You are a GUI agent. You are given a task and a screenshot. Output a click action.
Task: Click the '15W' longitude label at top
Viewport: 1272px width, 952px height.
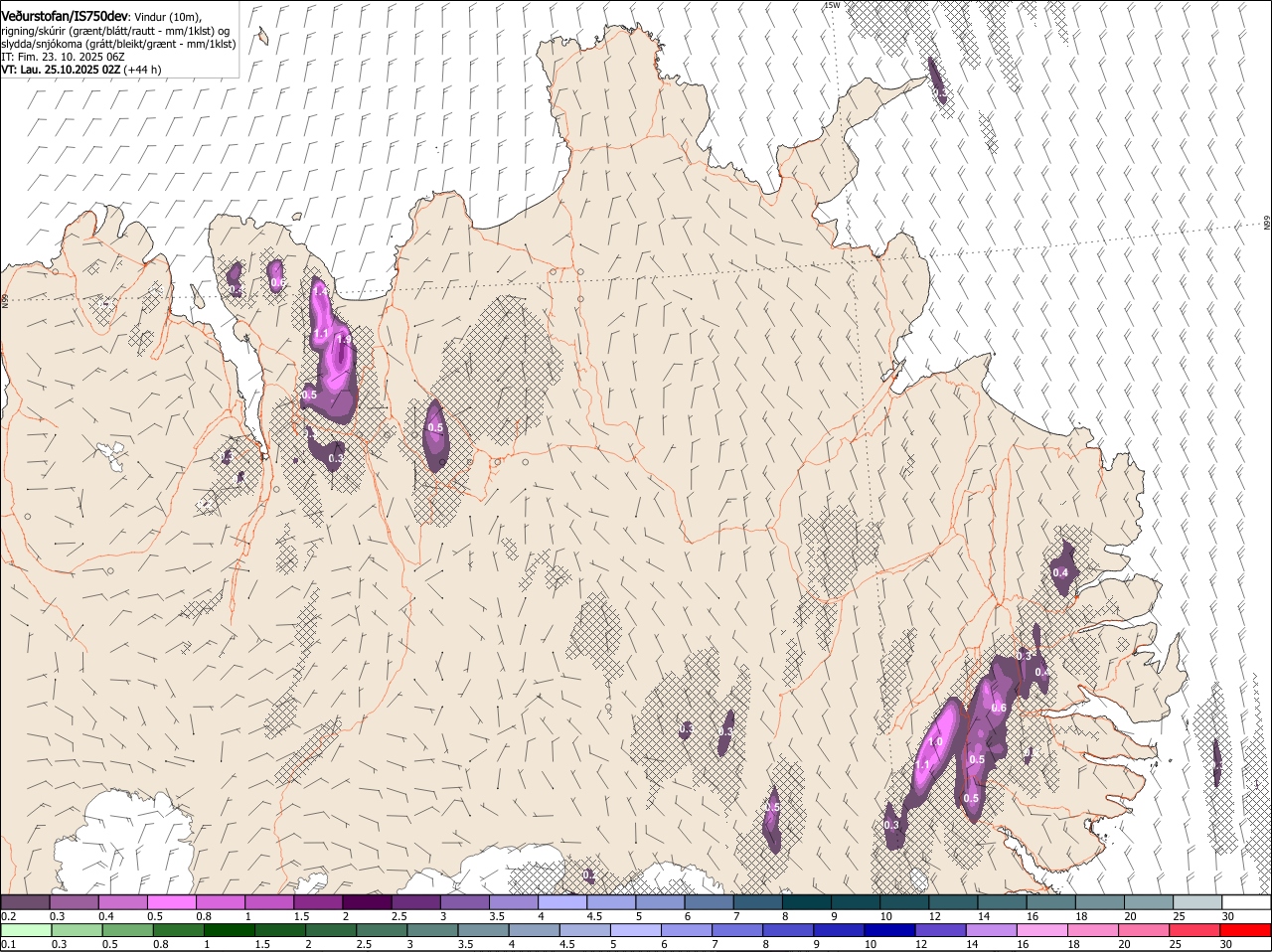832,5
